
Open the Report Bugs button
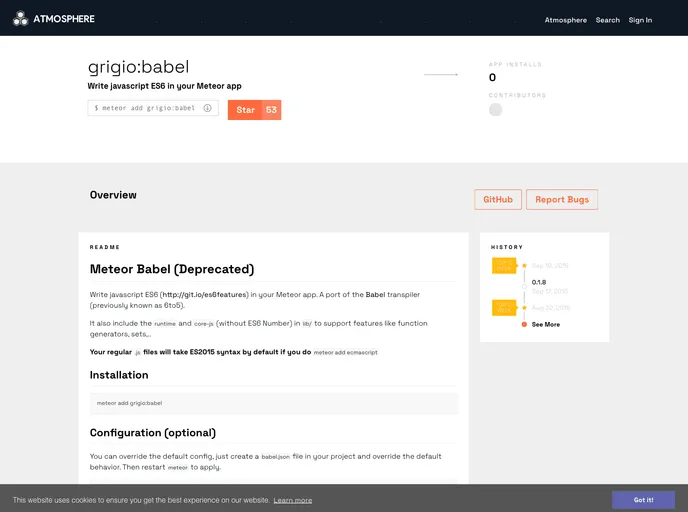pyautogui.click(x=562, y=200)
